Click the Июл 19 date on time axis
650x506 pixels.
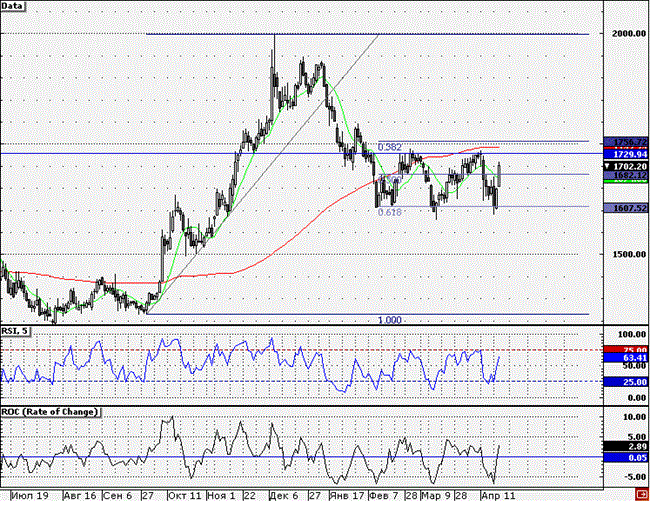(29, 495)
